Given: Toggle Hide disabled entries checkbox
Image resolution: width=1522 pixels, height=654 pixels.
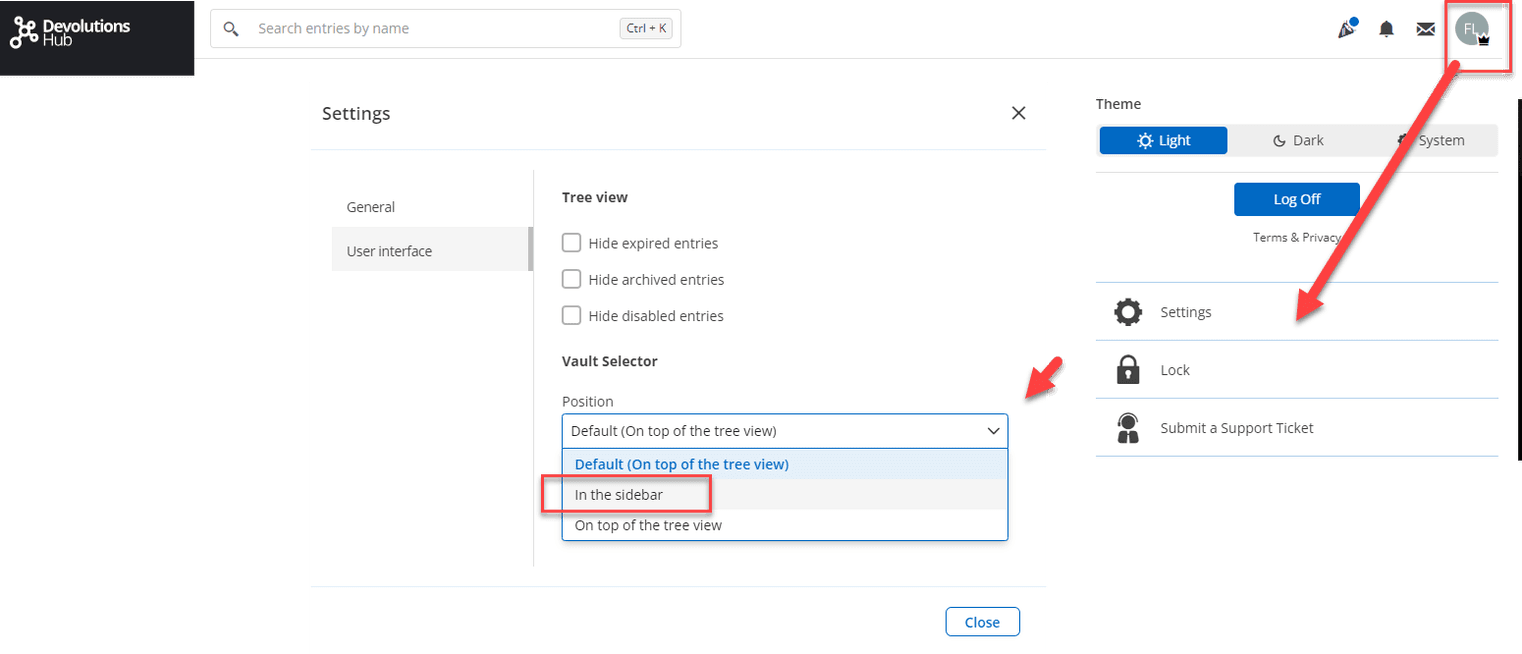Looking at the screenshot, I should click(572, 315).
